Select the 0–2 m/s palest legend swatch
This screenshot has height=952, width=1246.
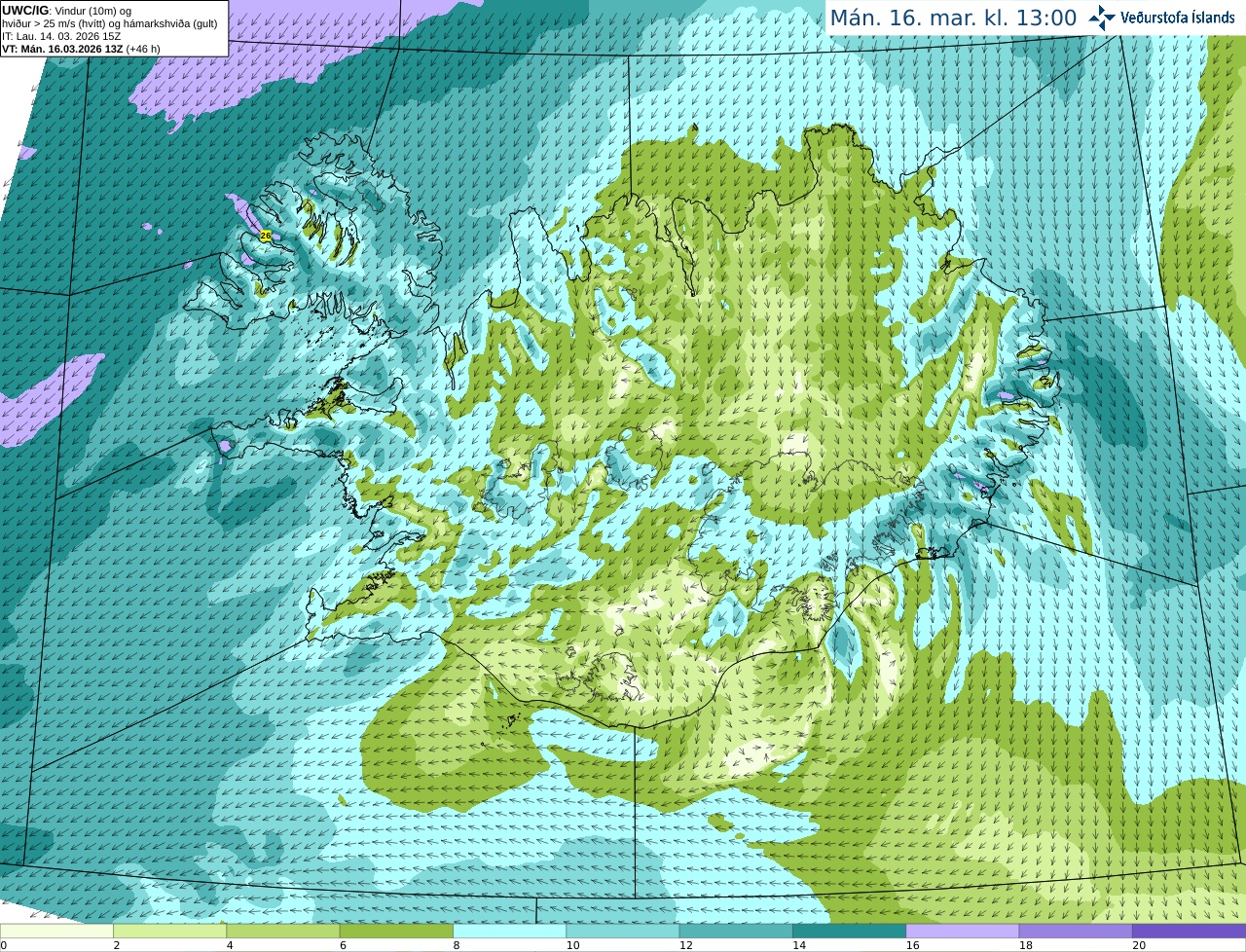tap(56, 932)
